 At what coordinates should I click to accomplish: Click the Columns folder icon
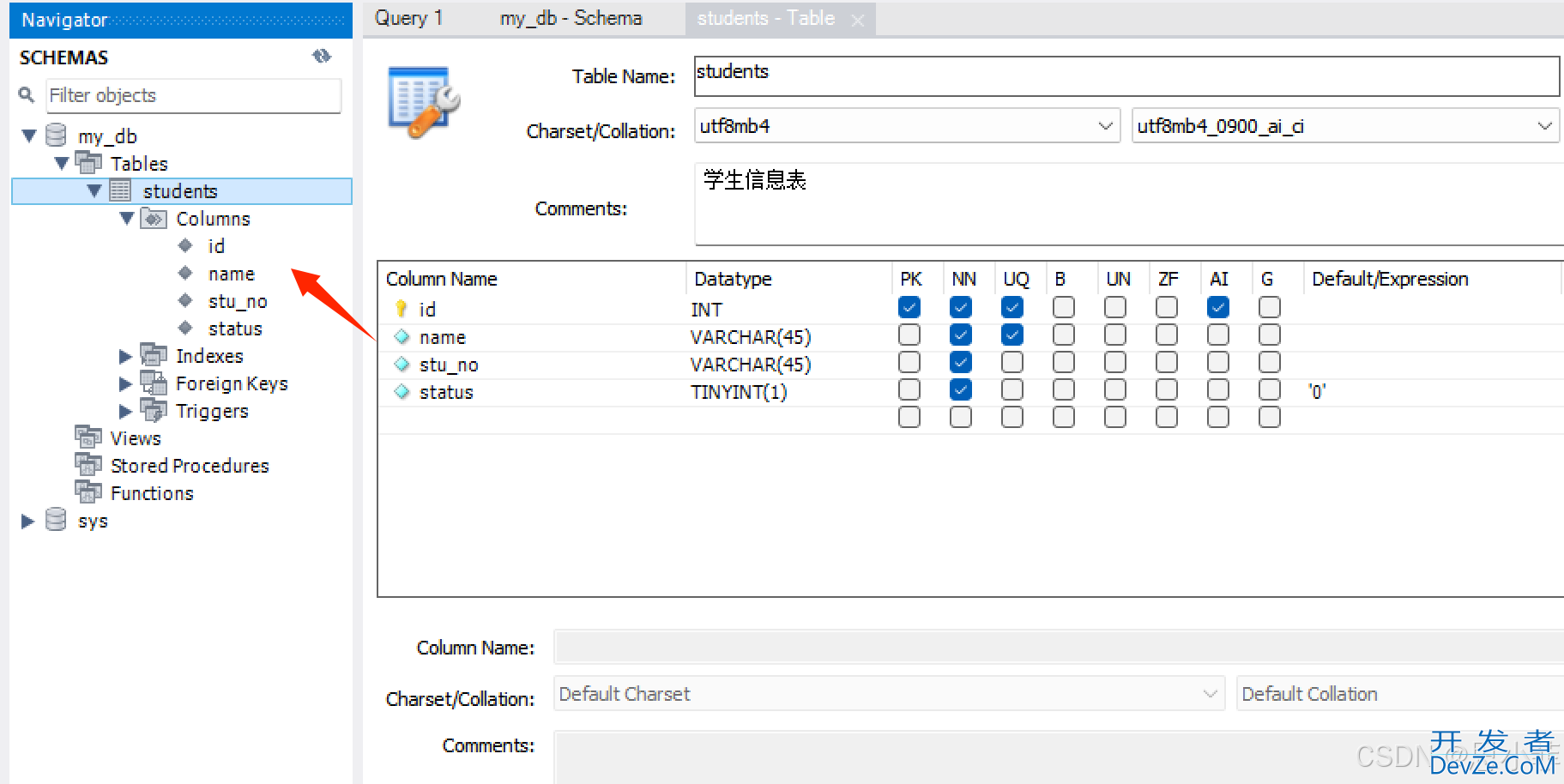pyautogui.click(x=154, y=219)
